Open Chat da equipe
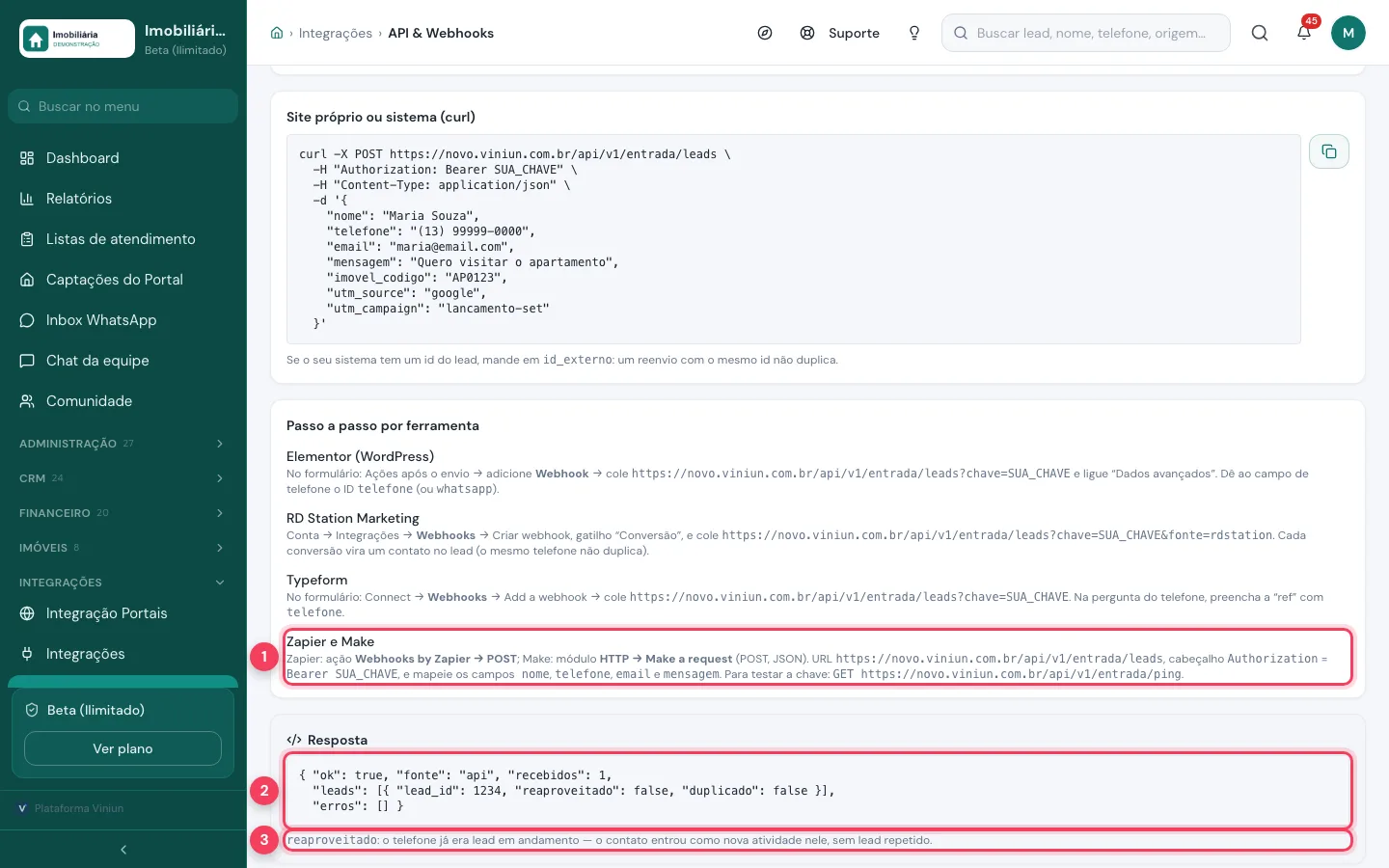Image resolution: width=1389 pixels, height=868 pixels. 123,361
